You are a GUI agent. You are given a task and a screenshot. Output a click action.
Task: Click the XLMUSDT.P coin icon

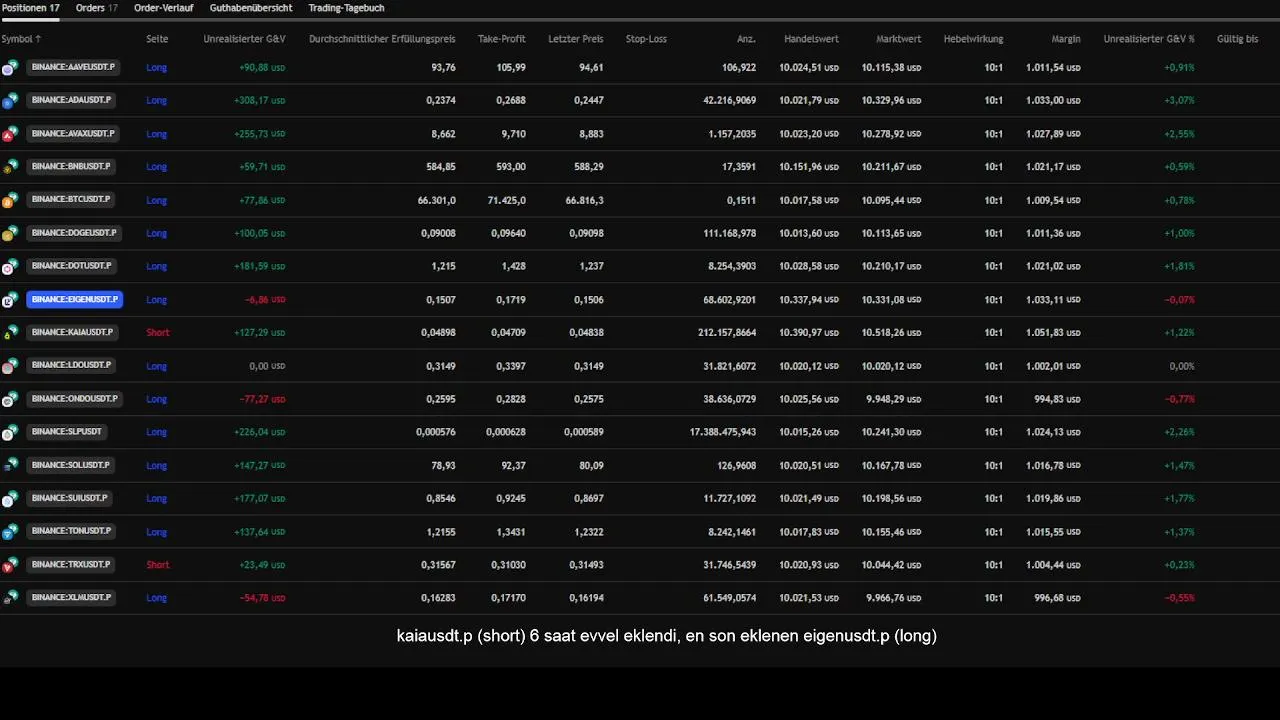[10, 598]
